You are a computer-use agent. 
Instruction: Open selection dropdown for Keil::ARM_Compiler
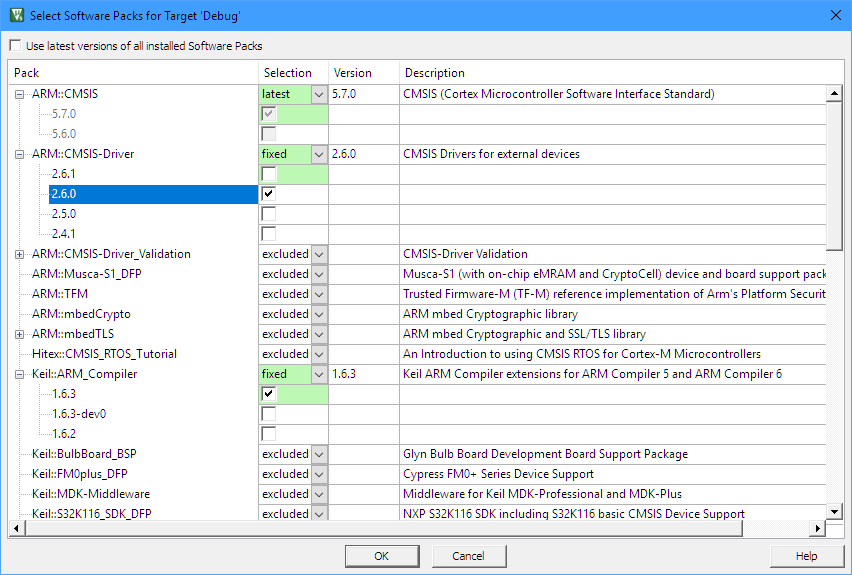[320, 374]
